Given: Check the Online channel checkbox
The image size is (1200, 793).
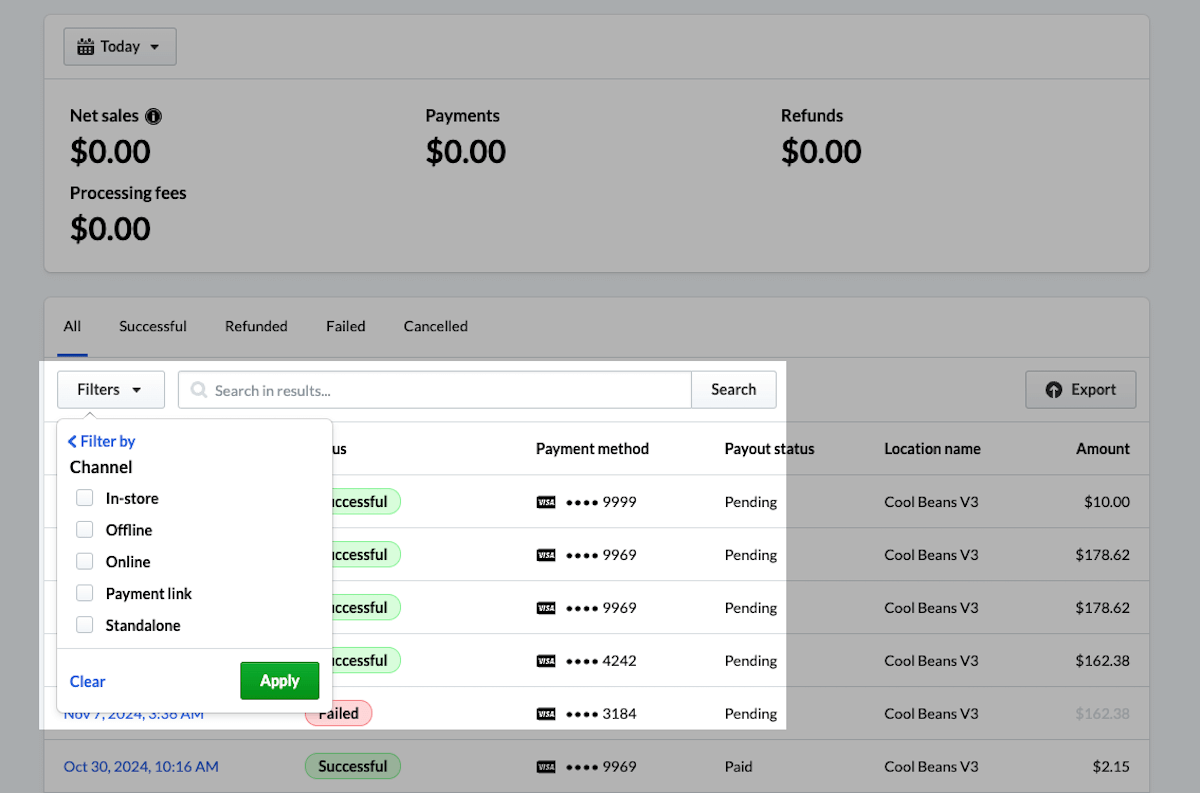Looking at the screenshot, I should tap(85, 562).
